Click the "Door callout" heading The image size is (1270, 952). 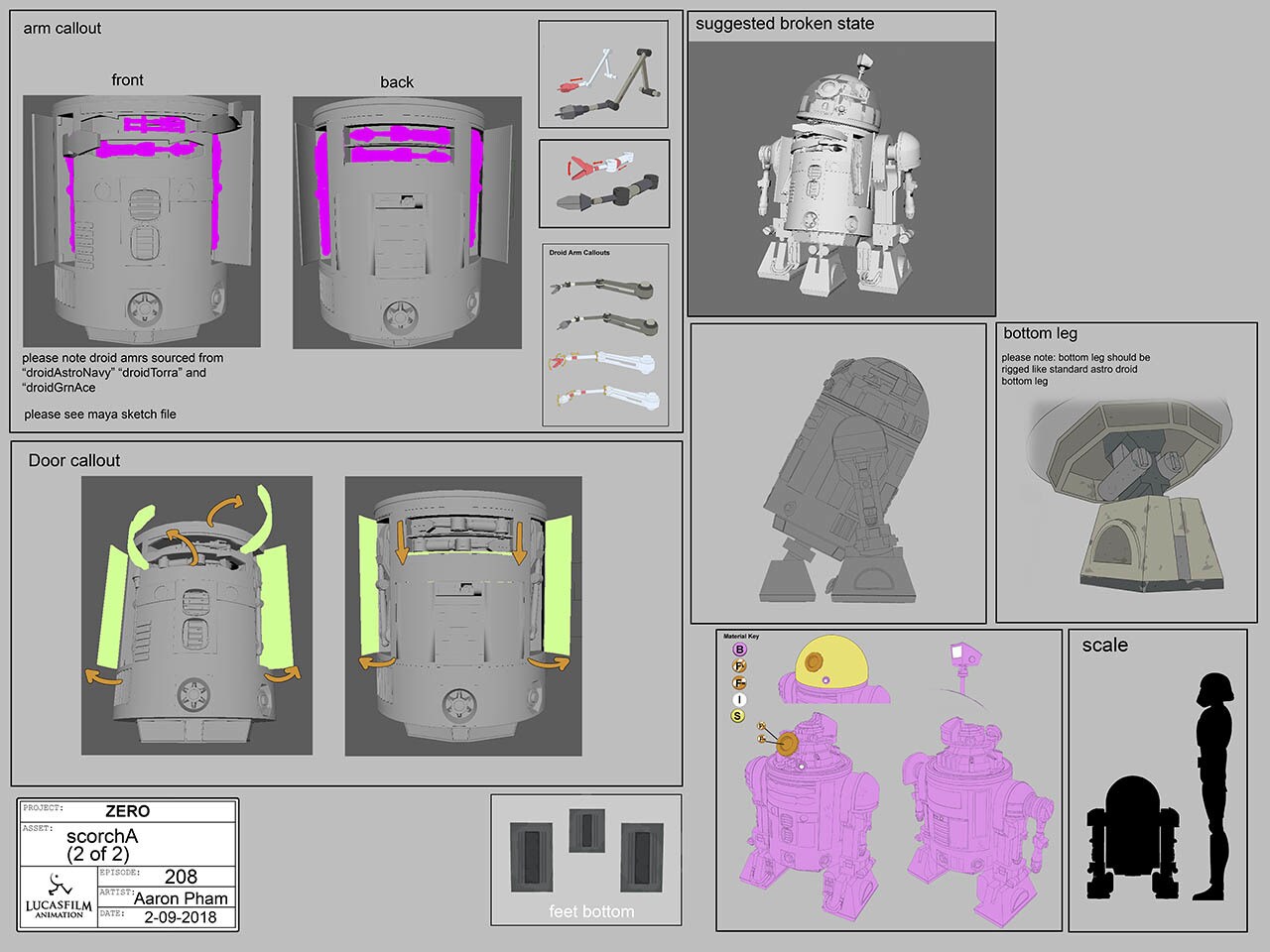pyautogui.click(x=74, y=460)
